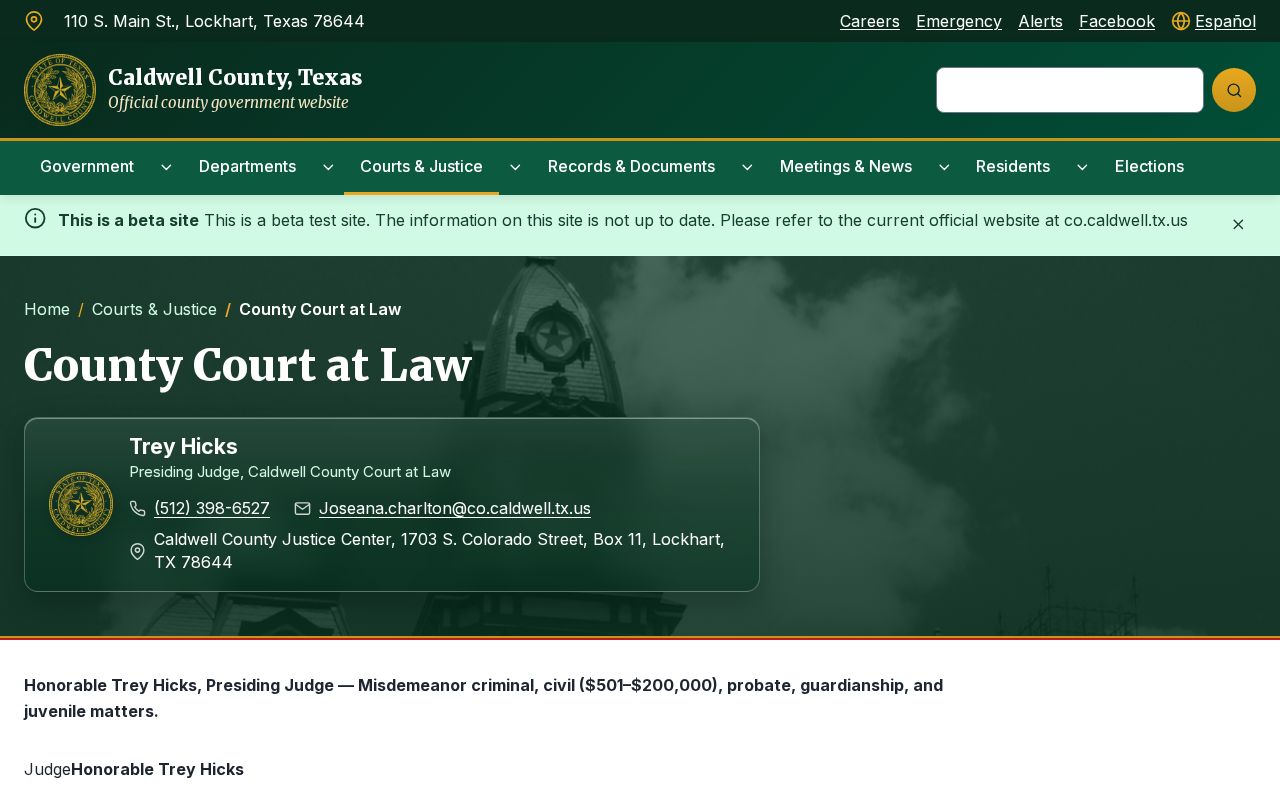
Task: Switch language to Español
Action: [1225, 21]
